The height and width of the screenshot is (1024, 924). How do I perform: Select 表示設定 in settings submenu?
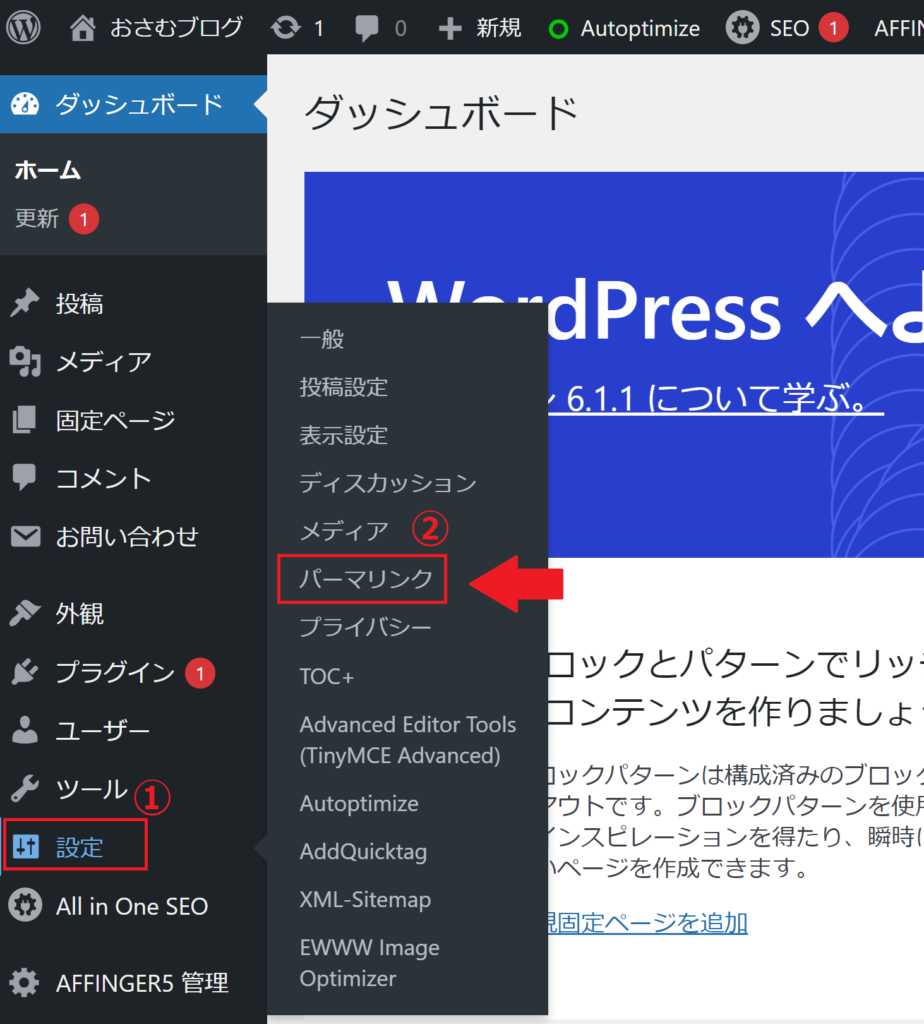(x=344, y=435)
